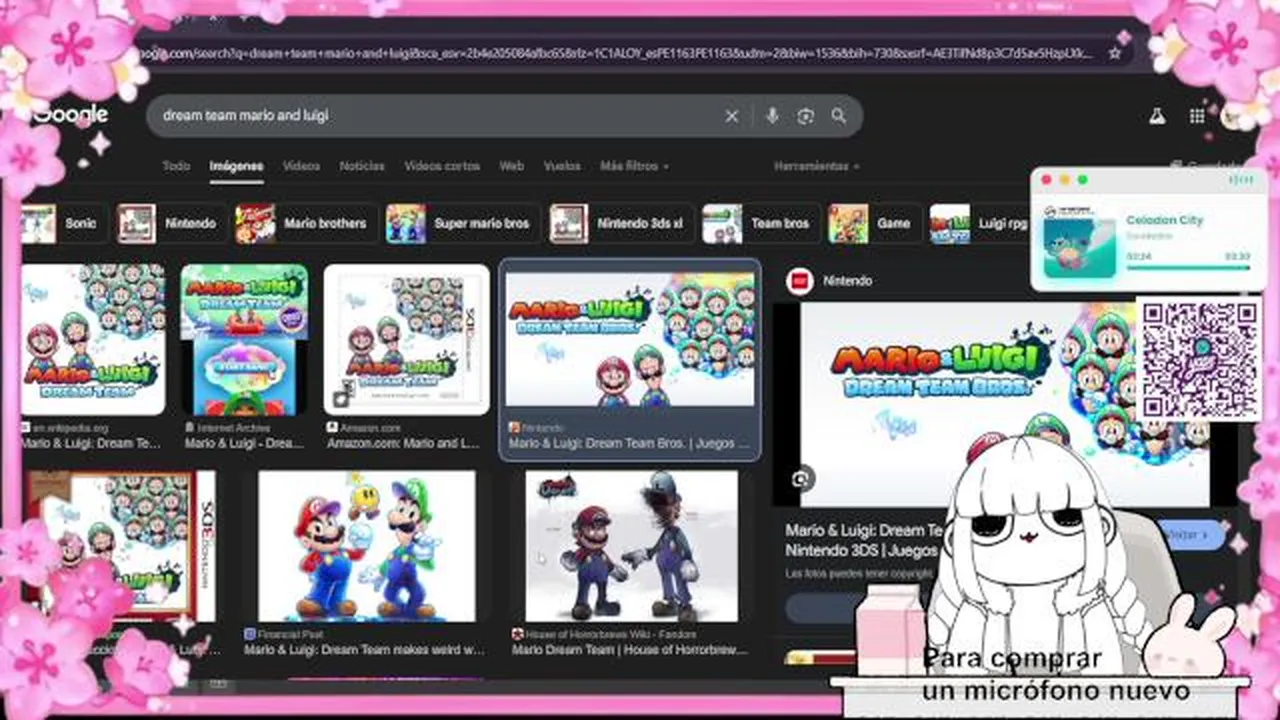Bookmark this page with the star icon
The image size is (1280, 720).
[x=1115, y=53]
